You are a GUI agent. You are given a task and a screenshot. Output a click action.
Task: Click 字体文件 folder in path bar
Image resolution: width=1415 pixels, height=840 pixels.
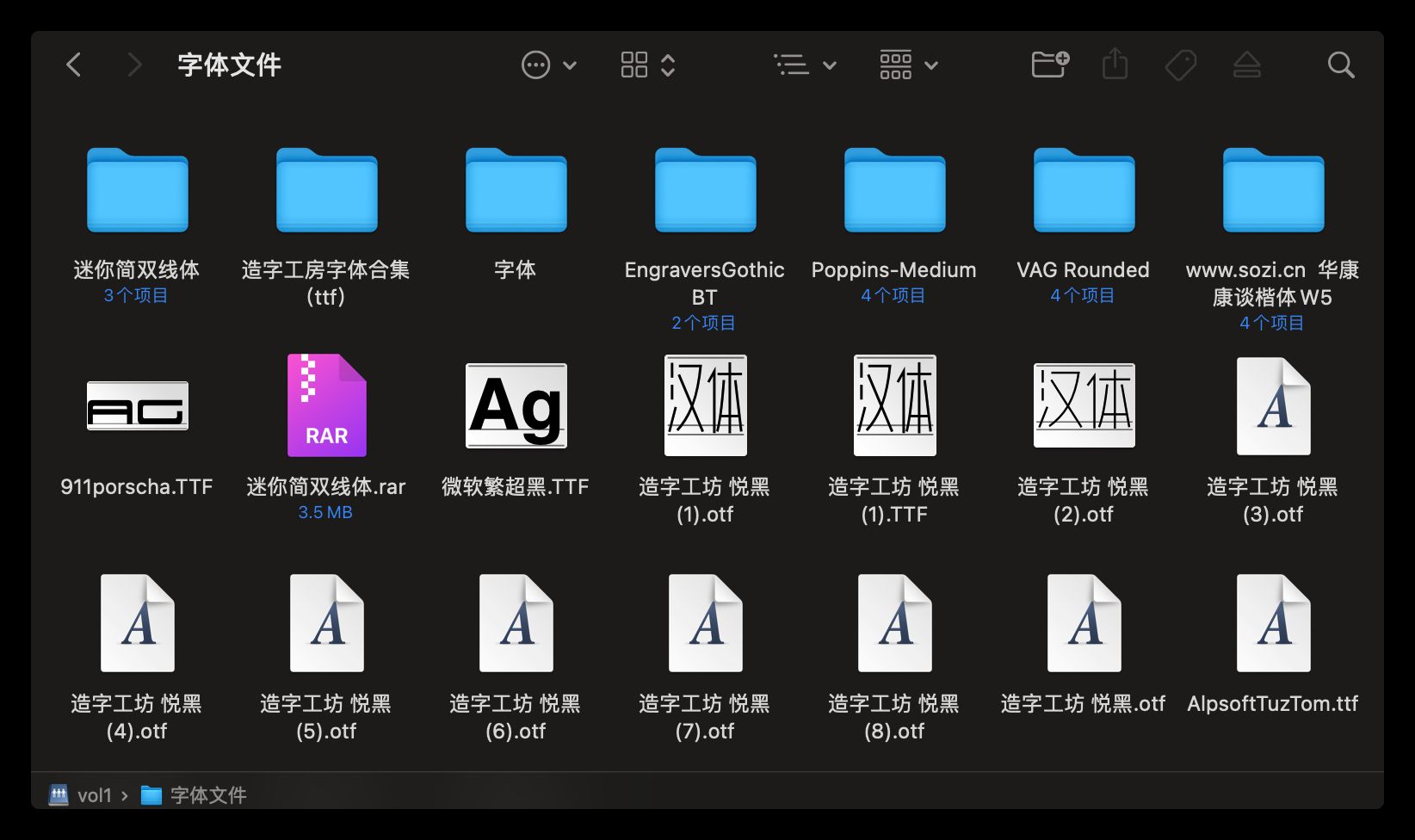[207, 795]
